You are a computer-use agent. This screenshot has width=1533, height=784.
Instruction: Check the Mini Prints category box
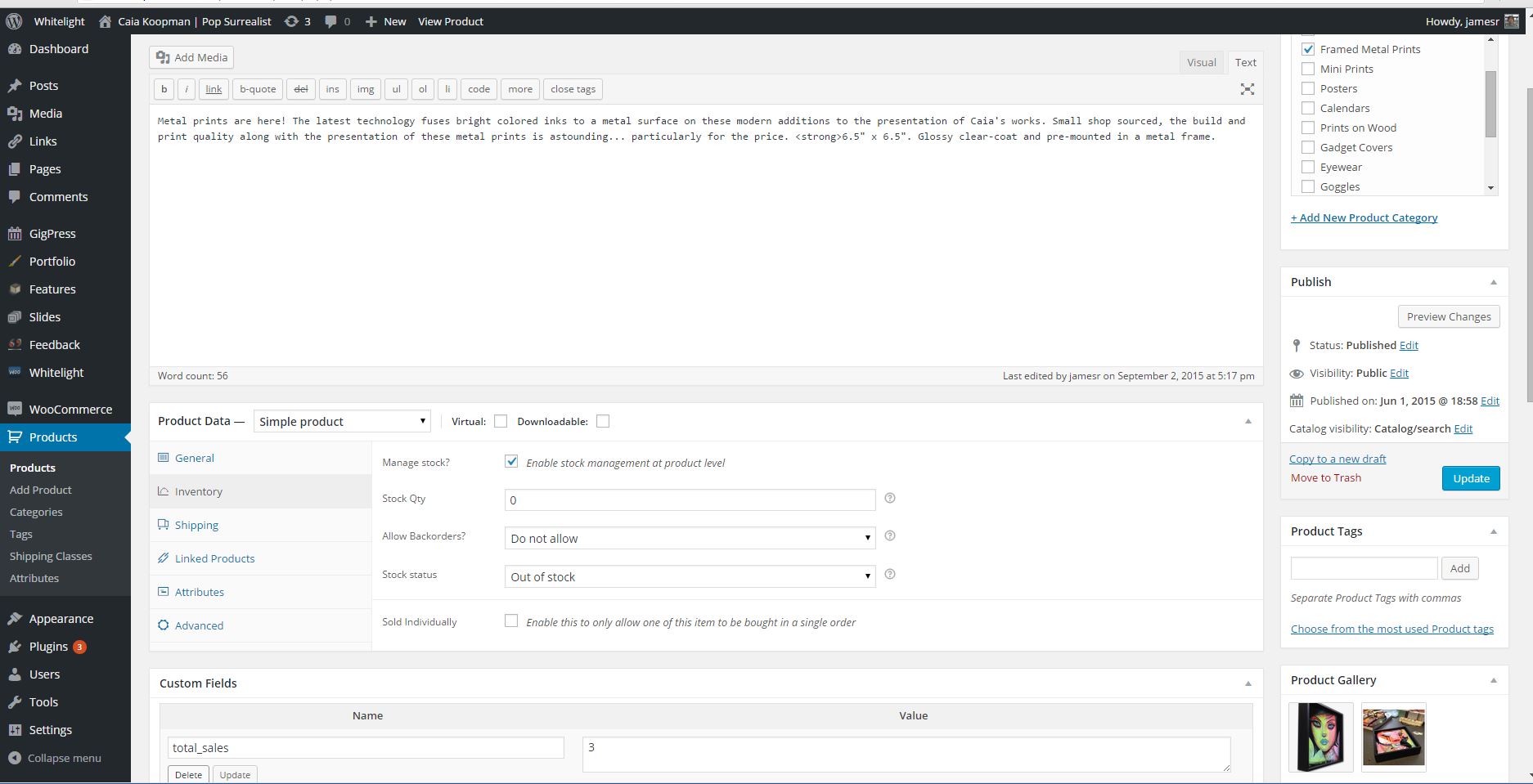[x=1308, y=69]
